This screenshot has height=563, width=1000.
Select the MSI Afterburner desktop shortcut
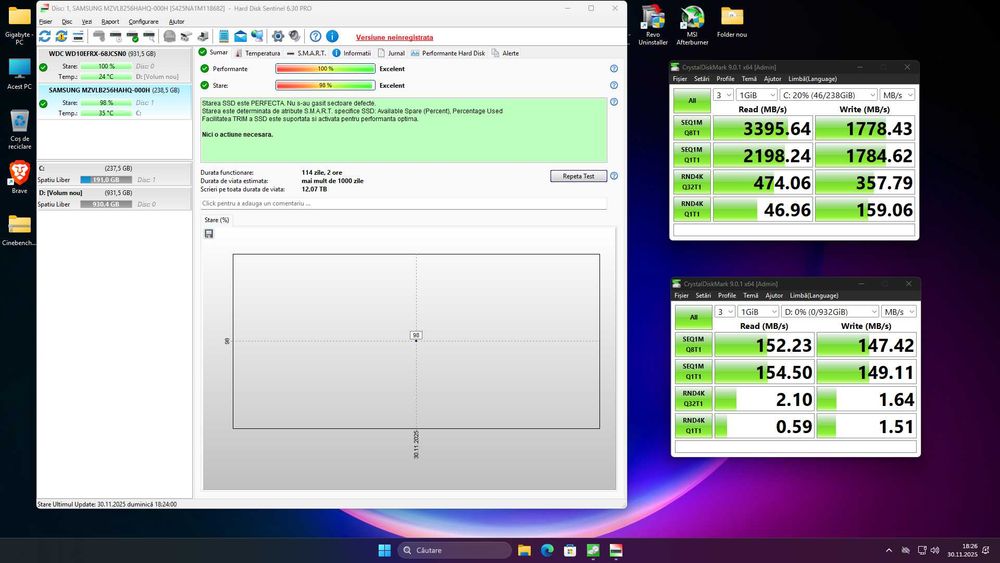692,24
